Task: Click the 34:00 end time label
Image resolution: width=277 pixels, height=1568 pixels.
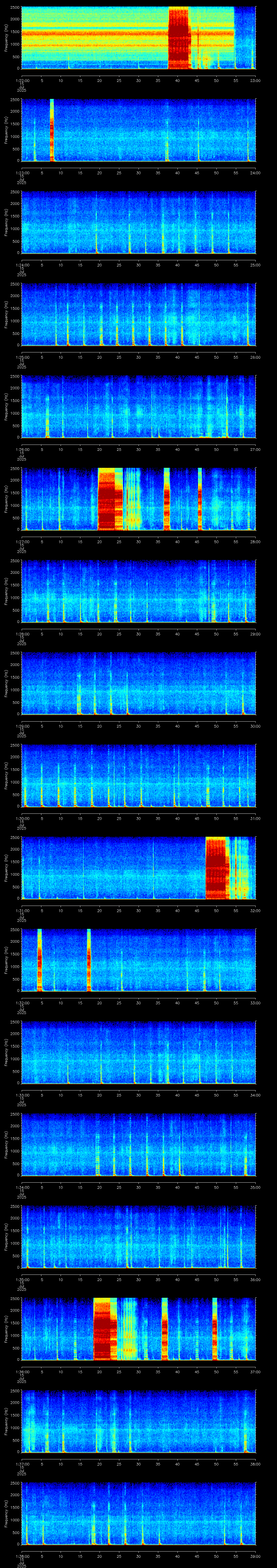Action: pos(256,1095)
